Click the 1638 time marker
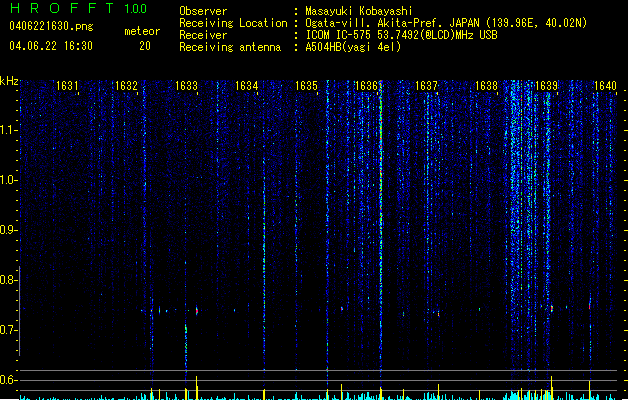 pyautogui.click(x=486, y=86)
